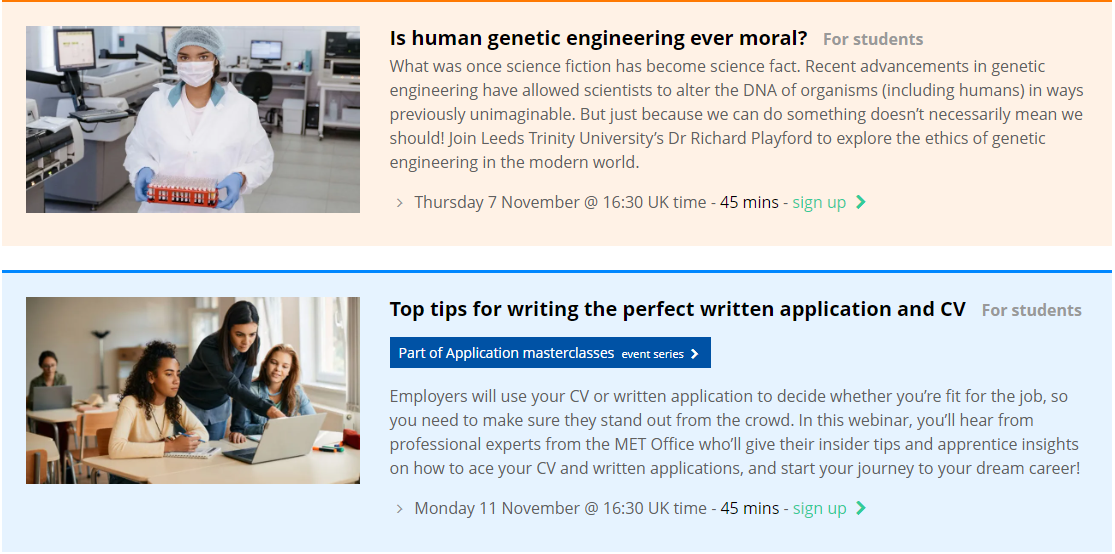Screen dimensions: 1115x554
Task: Click grey chevron before Thursday 7 November
Action: (400, 203)
